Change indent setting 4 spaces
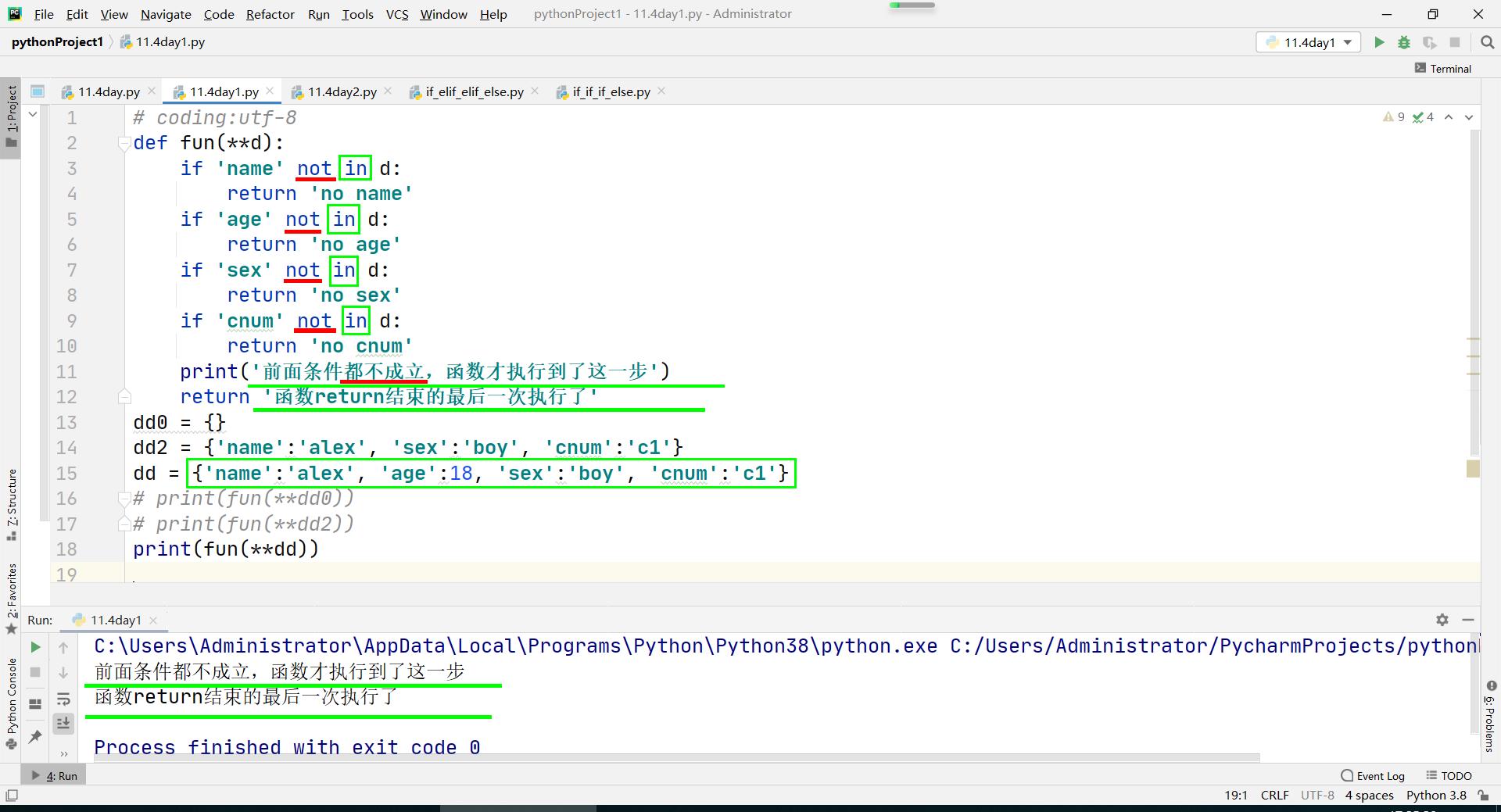 1369,796
